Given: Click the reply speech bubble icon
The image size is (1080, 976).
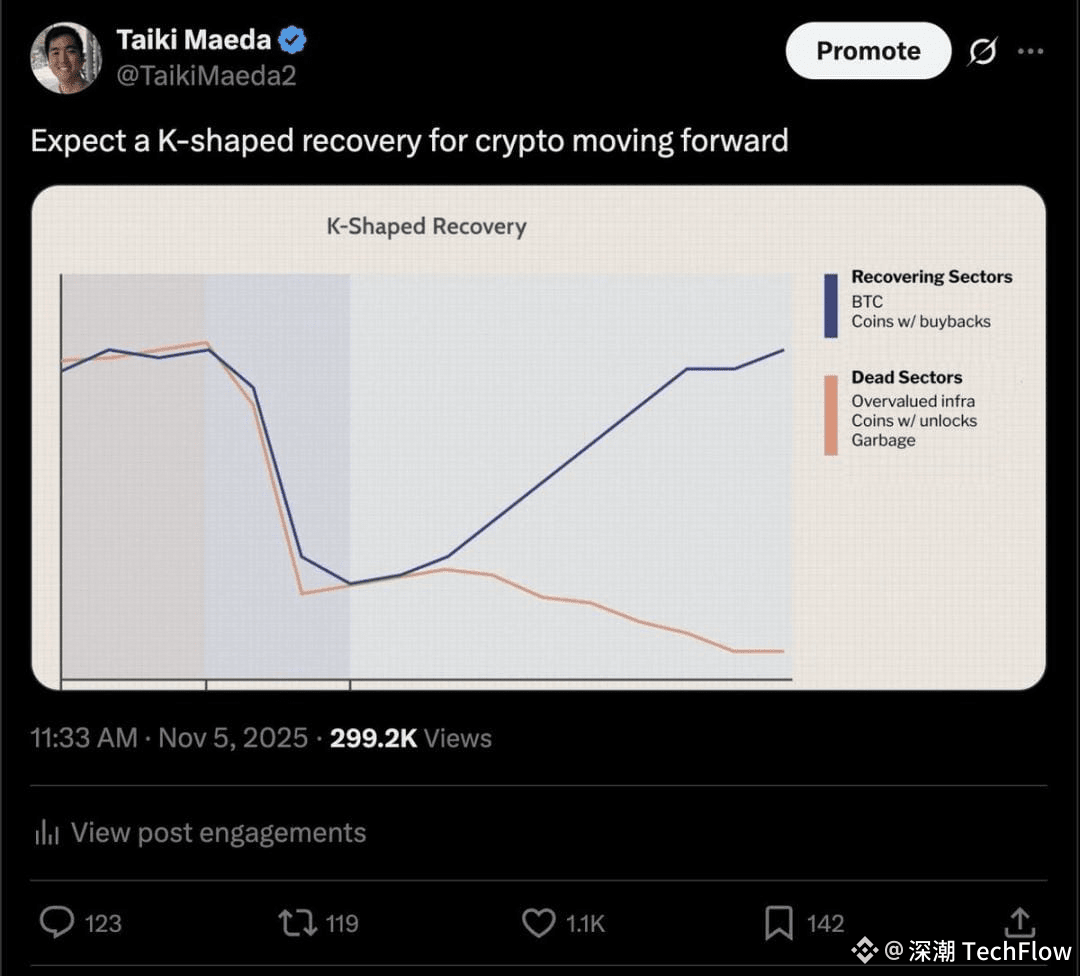Looking at the screenshot, I should (56, 922).
